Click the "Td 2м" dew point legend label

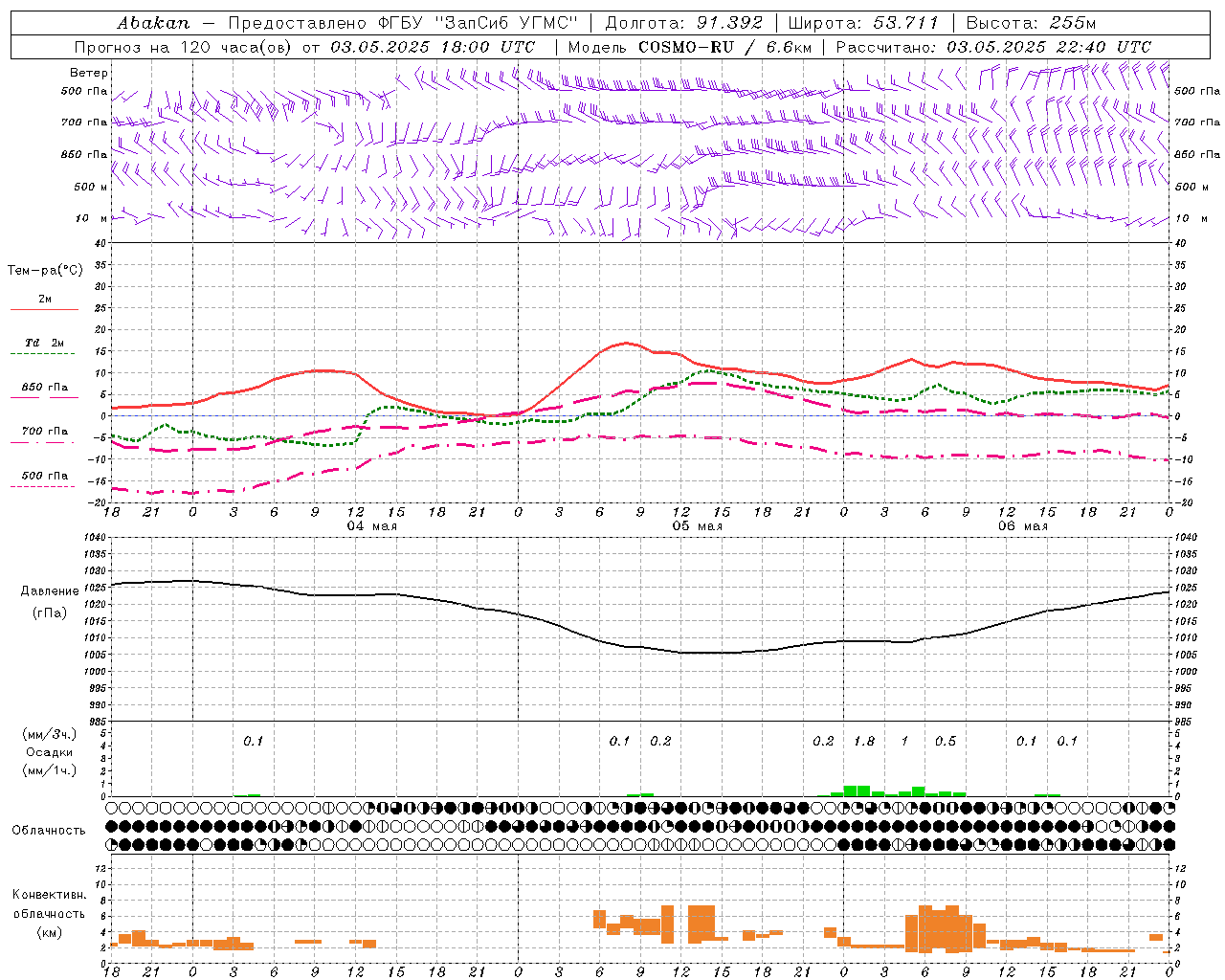coord(45,343)
